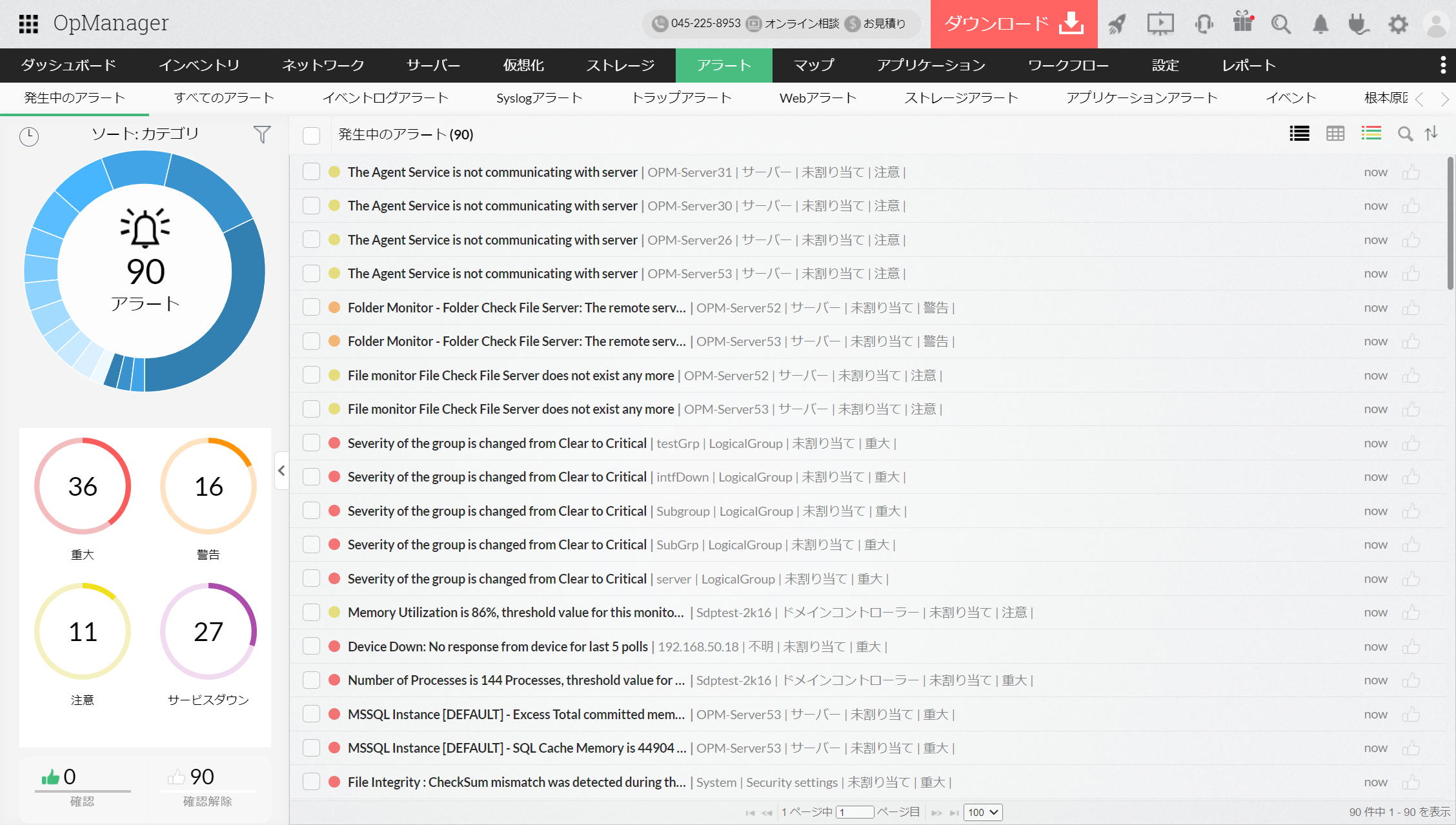The image size is (1456, 825).
Task: Switch to grid table view icon
Action: [x=1335, y=134]
